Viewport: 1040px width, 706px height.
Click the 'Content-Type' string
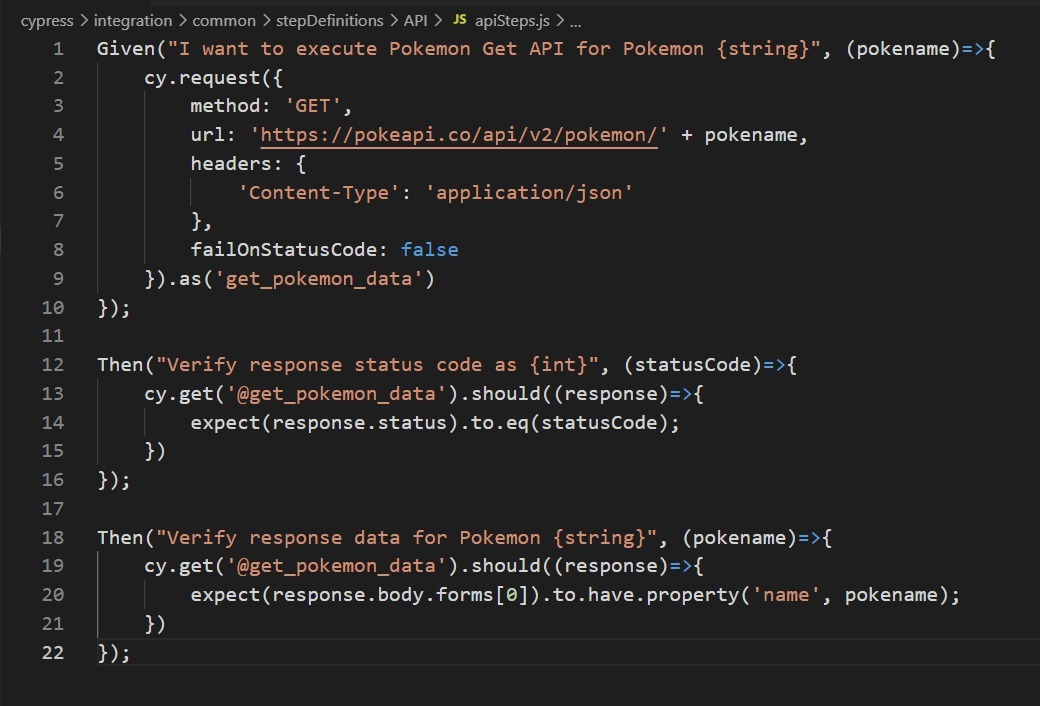coord(318,192)
